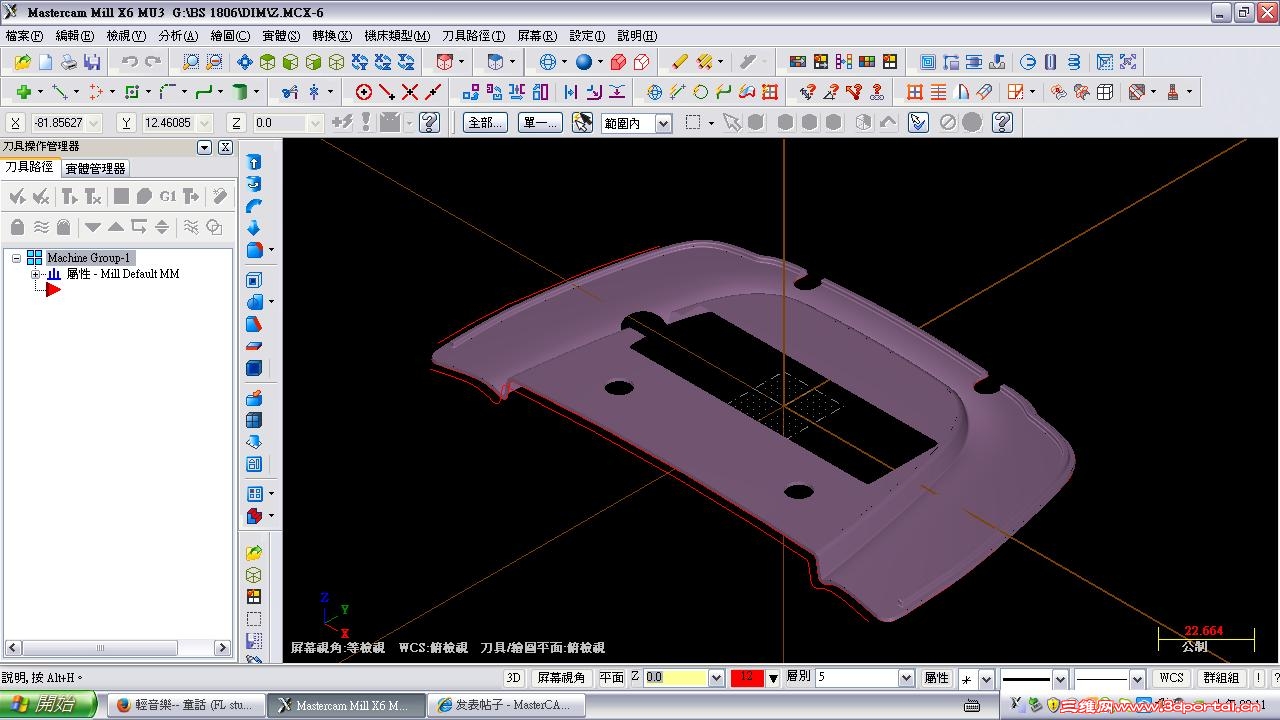
Task: Click the 群組組 button
Action: pos(1221,677)
